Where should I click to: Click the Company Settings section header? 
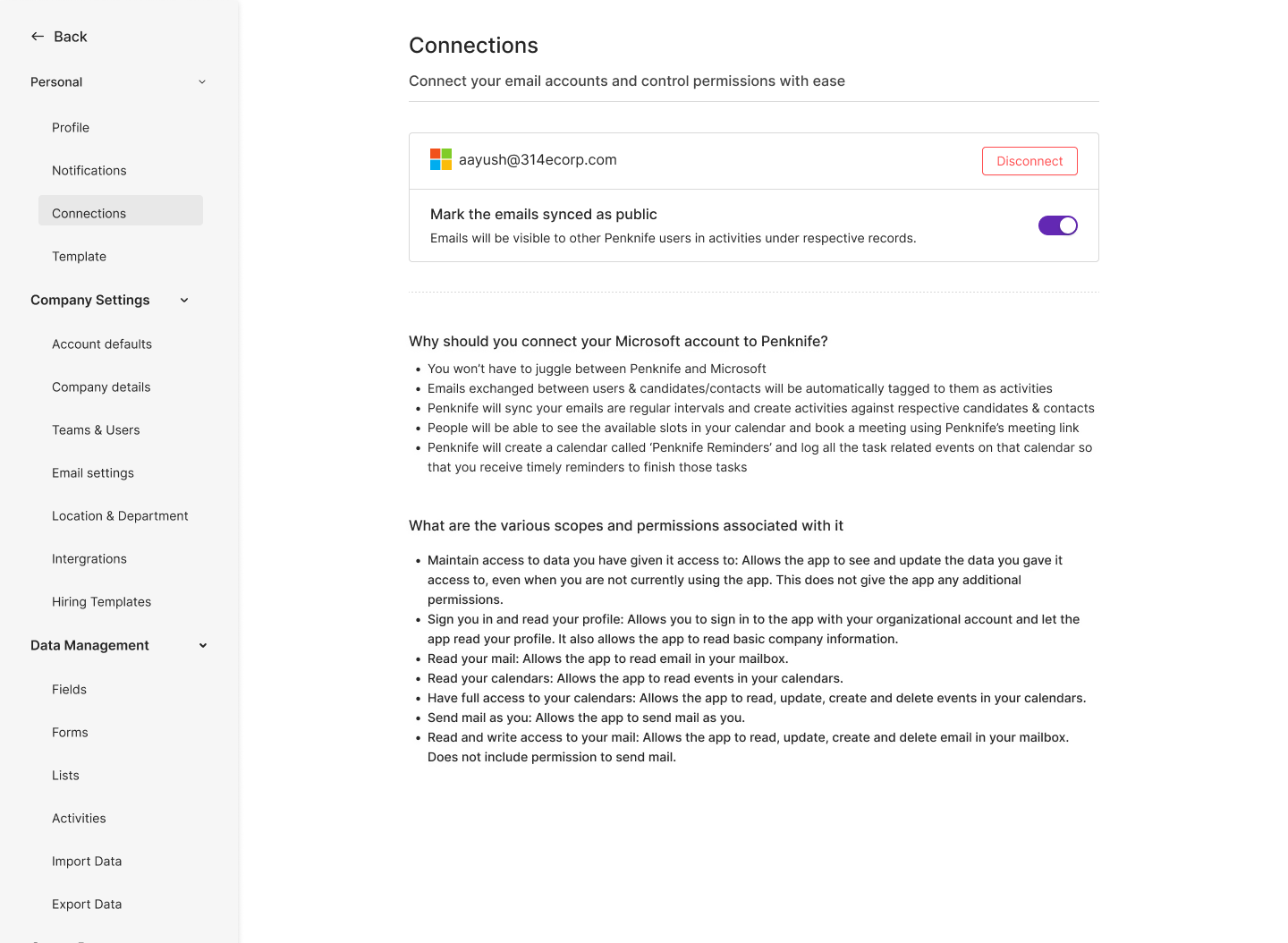90,301
